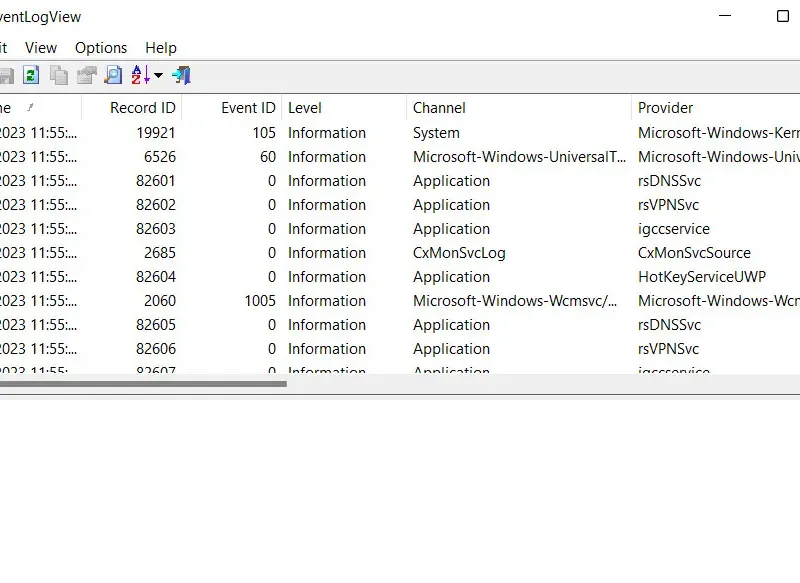Viewport: 800px width, 583px height.
Task: Open the Find magnifier icon
Action: click(113, 75)
